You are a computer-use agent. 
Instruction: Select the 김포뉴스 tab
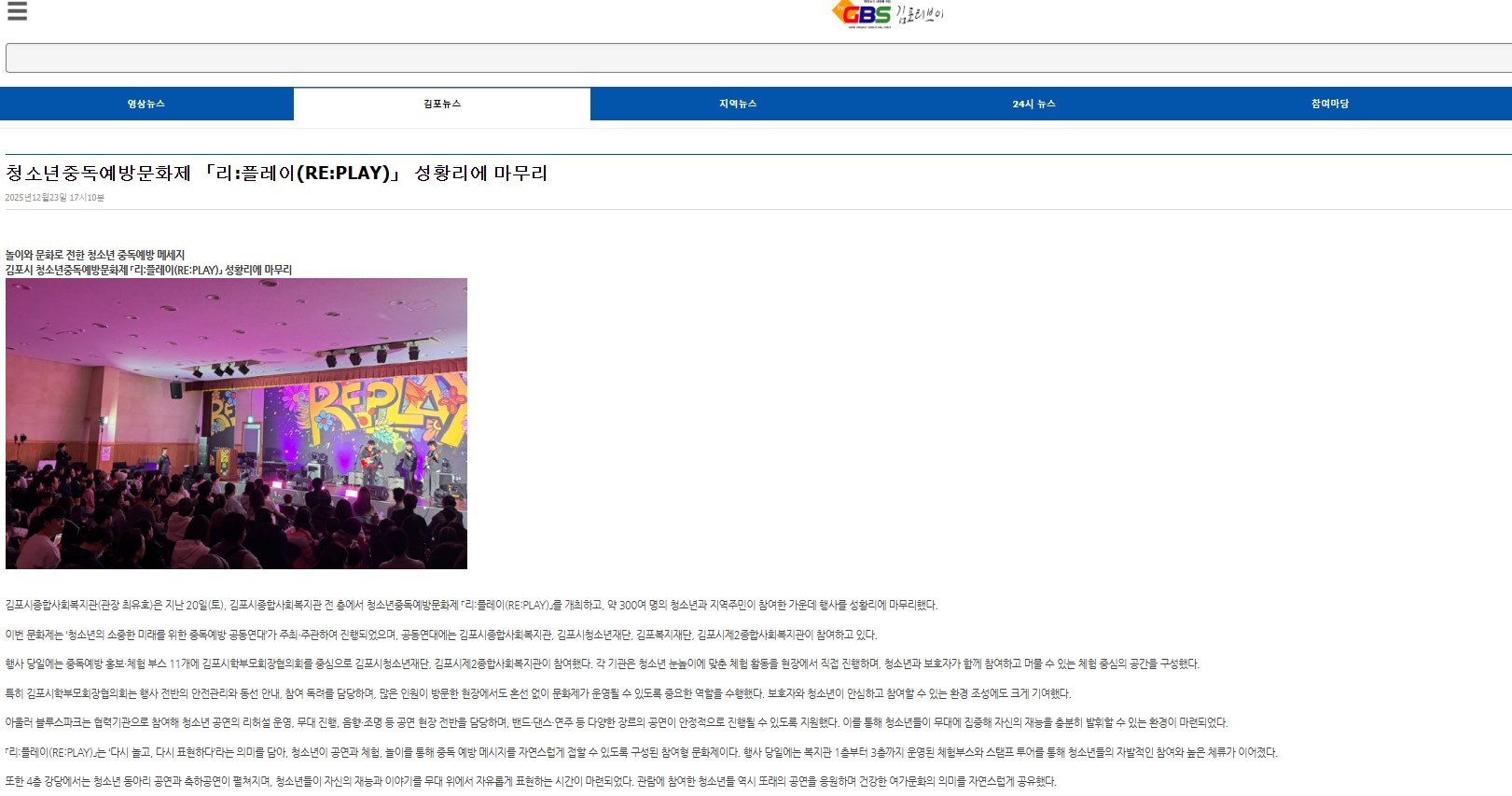coord(442,104)
